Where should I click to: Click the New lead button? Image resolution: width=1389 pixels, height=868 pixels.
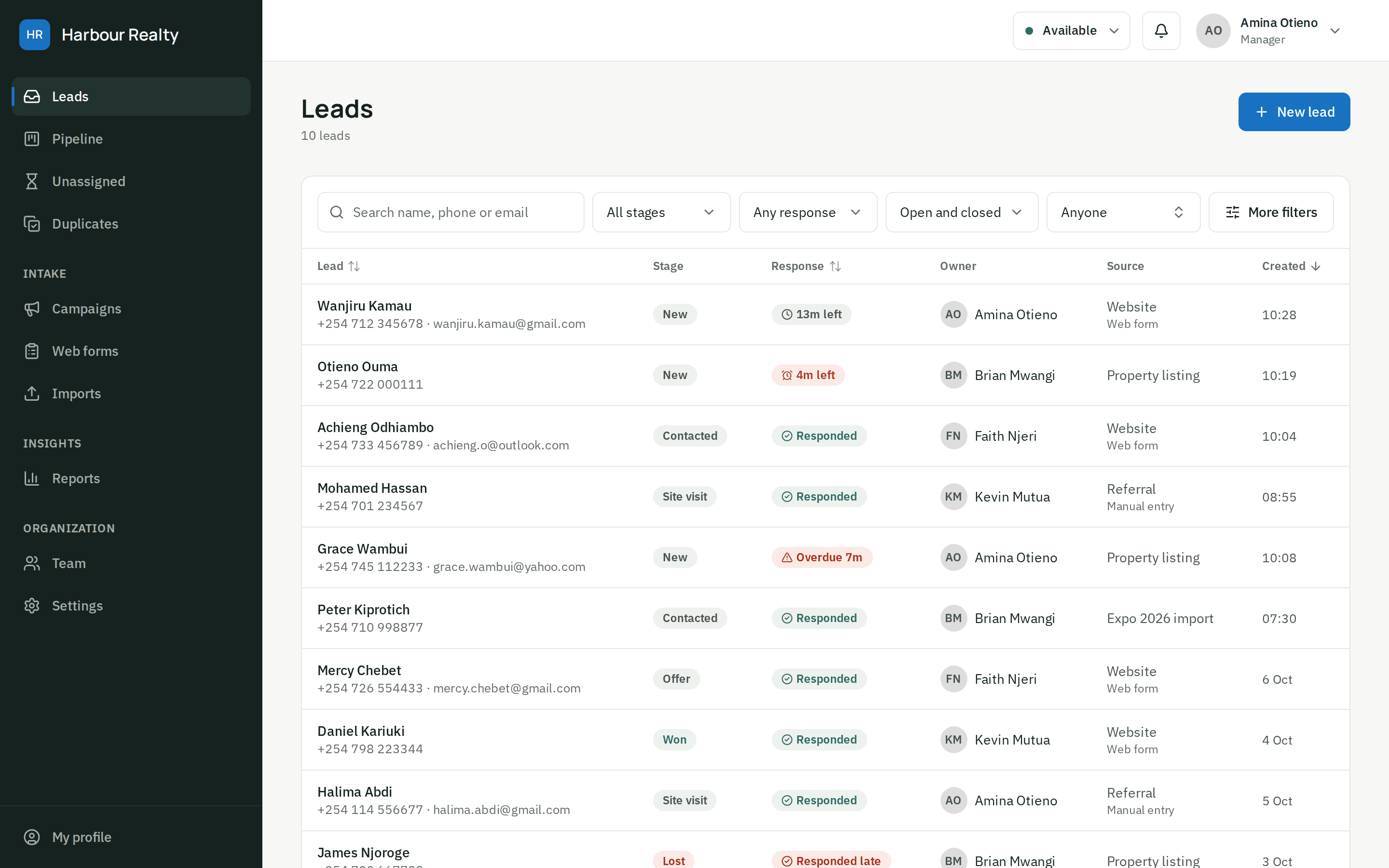1294,112
